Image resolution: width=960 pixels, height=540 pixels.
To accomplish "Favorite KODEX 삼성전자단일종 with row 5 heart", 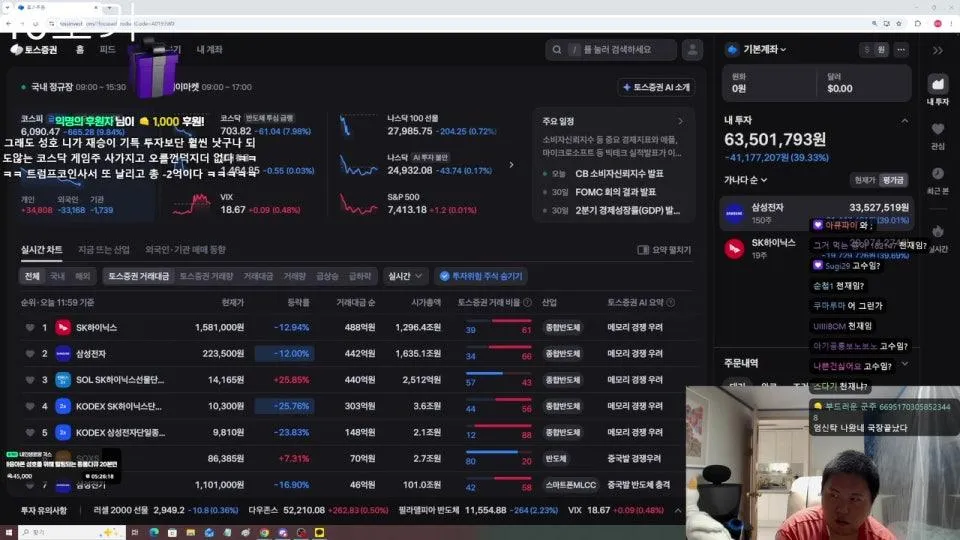I will click(29, 432).
